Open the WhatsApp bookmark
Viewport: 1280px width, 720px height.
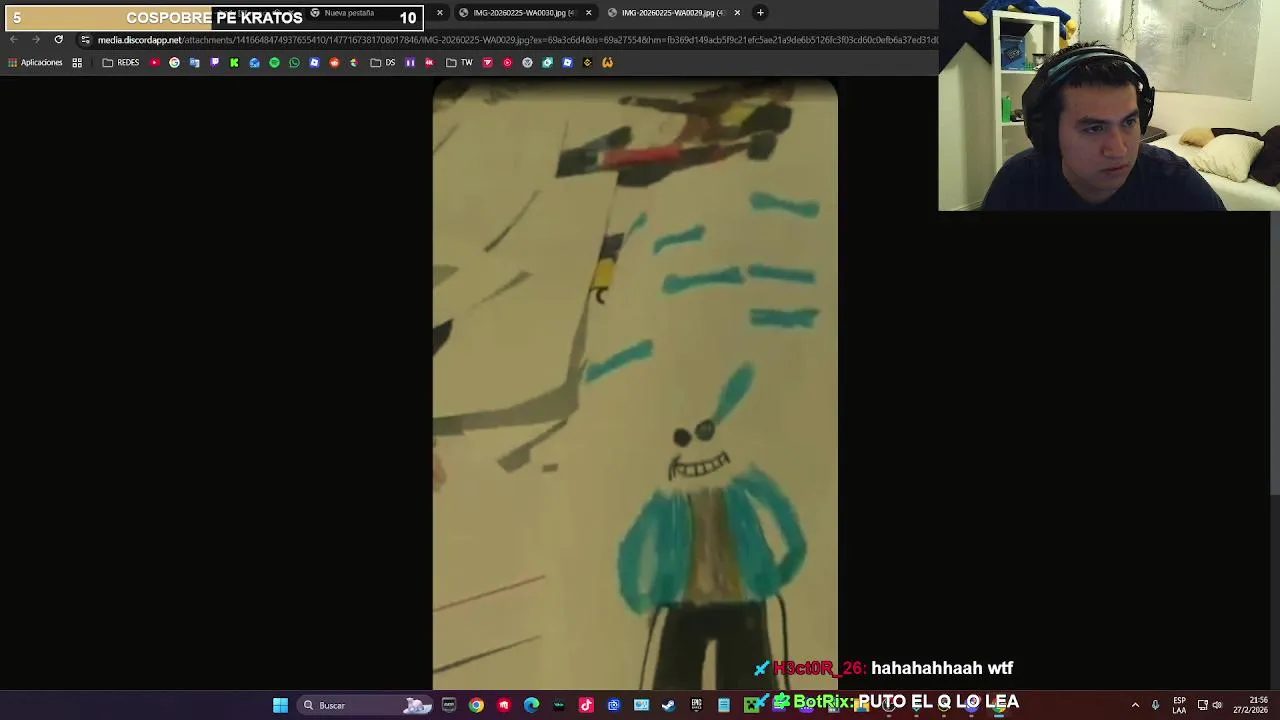(x=294, y=62)
